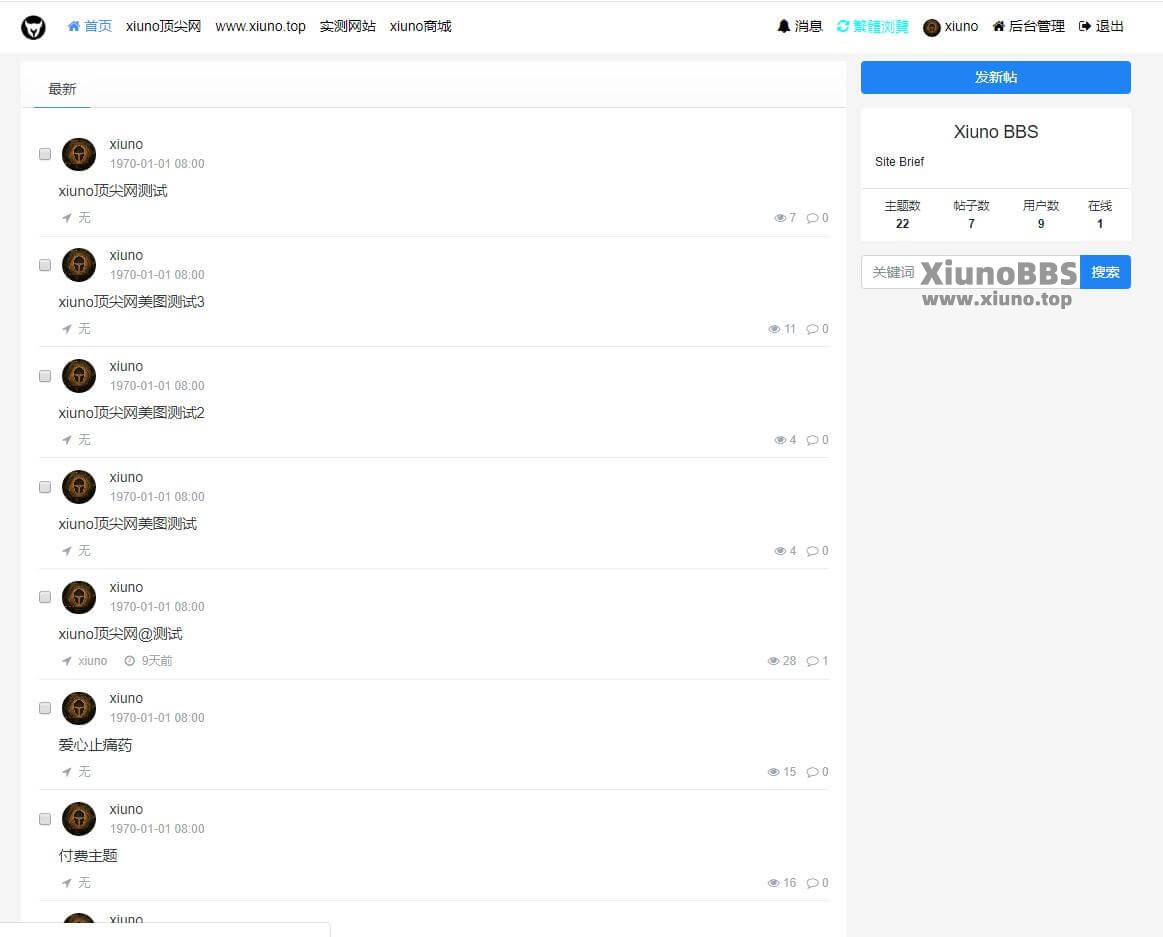Click author avatar on xiuno顶尖网测试 post
This screenshot has width=1163, height=937.
pyautogui.click(x=79, y=154)
